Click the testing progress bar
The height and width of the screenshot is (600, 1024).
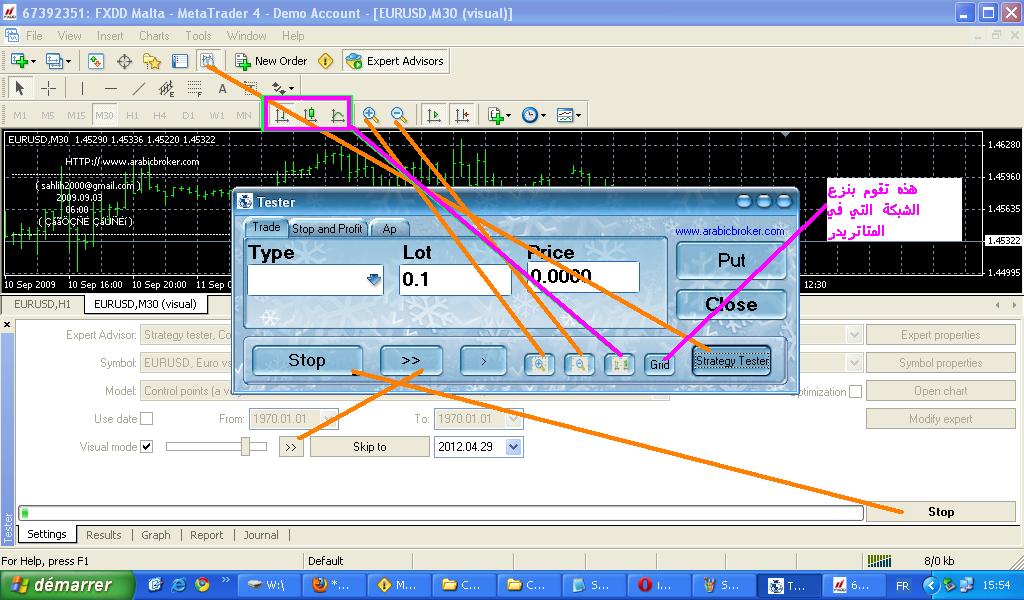tap(441, 513)
